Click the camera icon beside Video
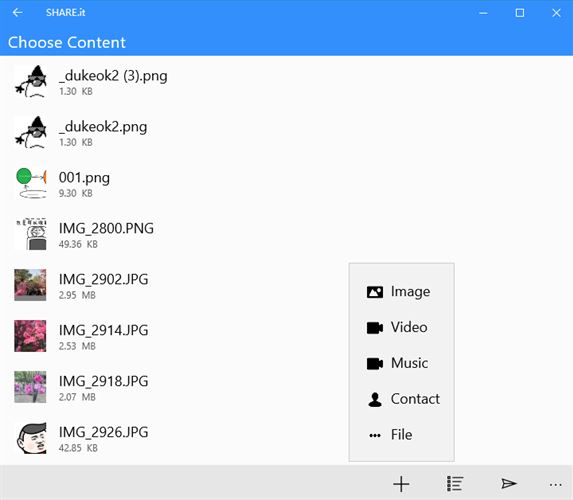Screen dimensions: 573x500 coord(375,328)
